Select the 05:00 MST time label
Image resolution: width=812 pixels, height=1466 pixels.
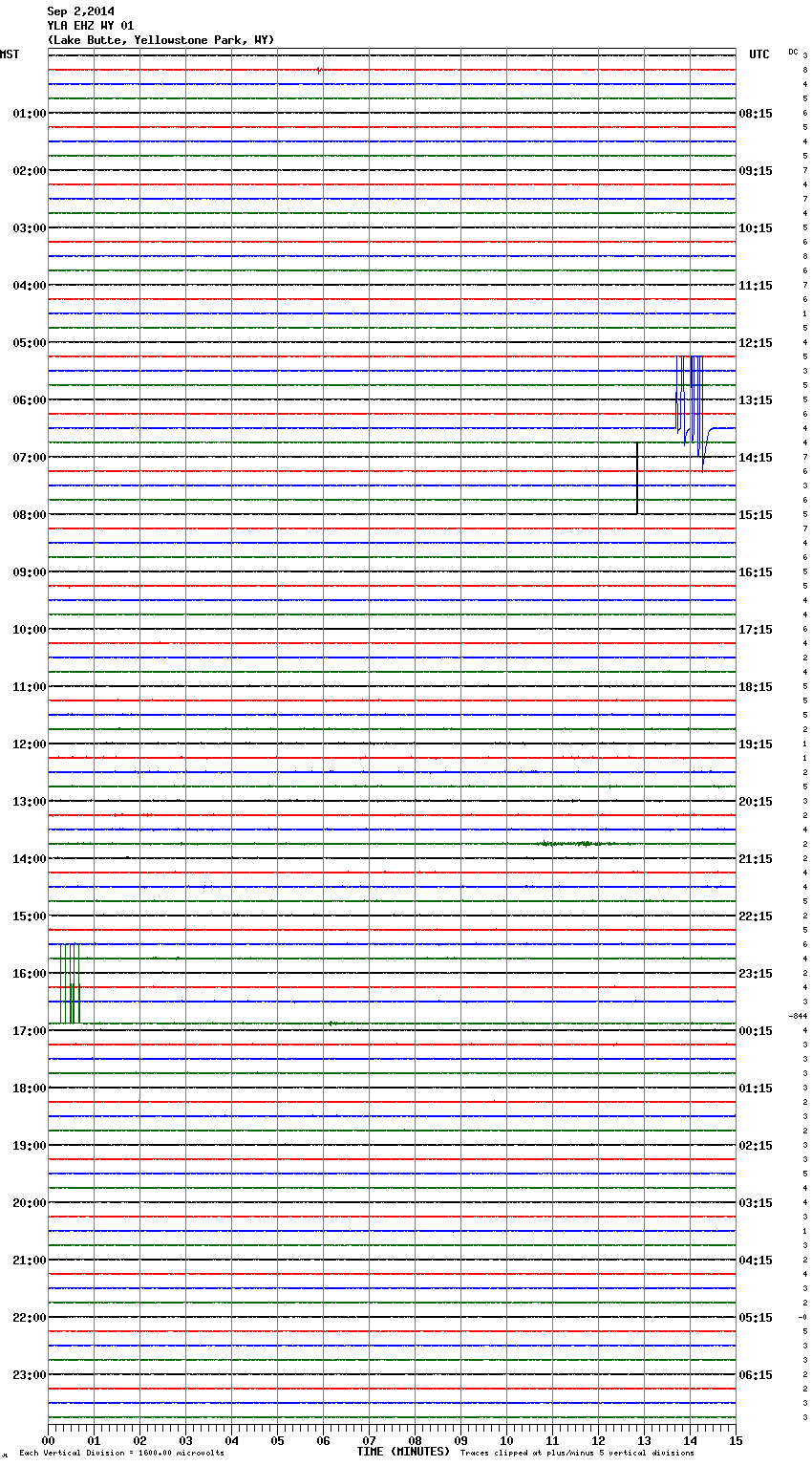point(30,343)
